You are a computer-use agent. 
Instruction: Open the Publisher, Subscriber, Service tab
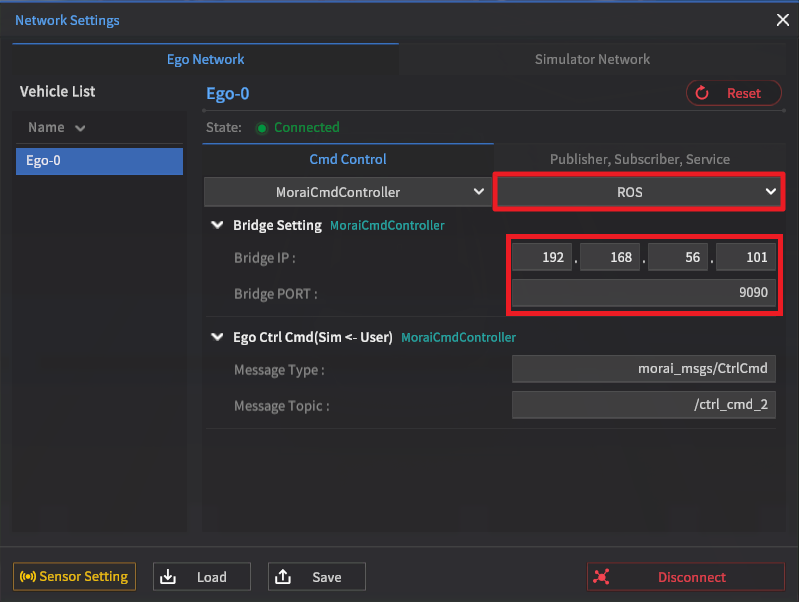coord(639,159)
